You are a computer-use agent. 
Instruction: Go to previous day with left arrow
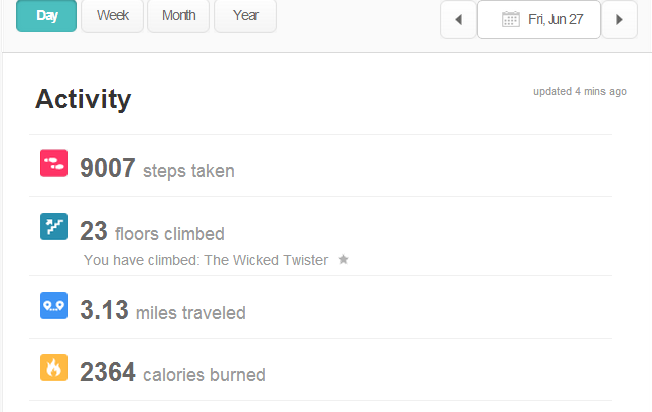(458, 19)
